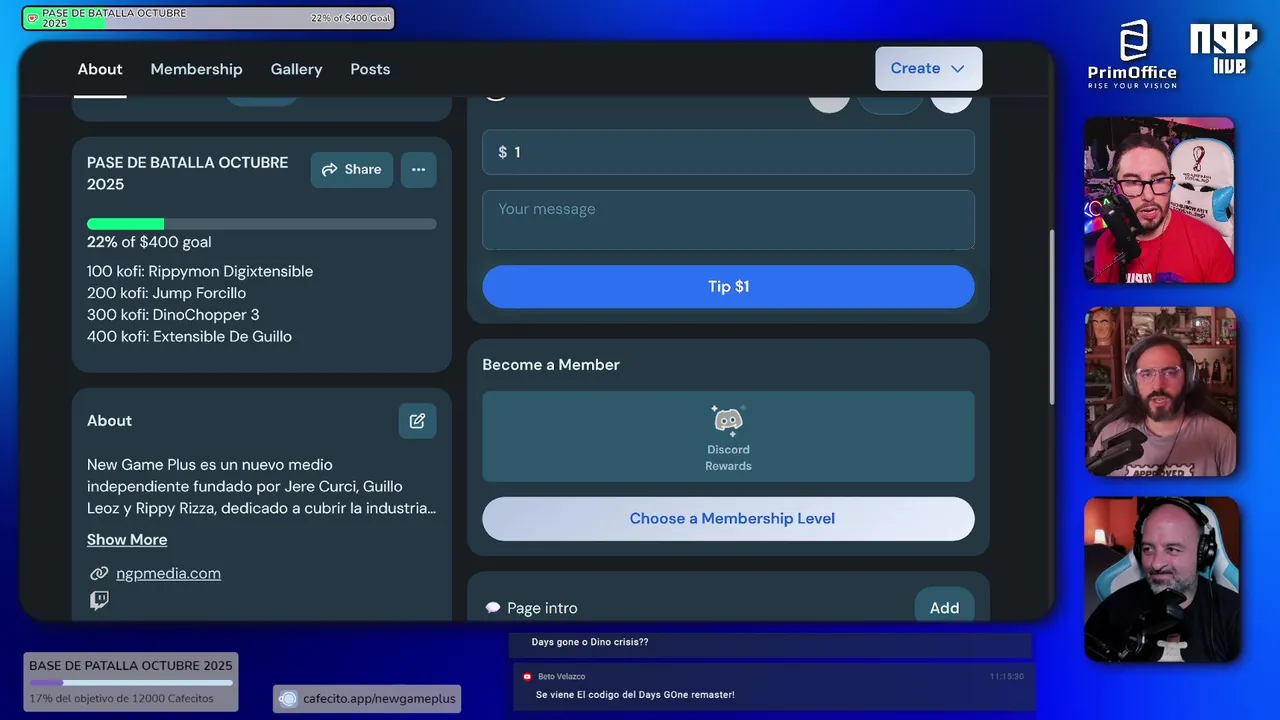1280x720 pixels.
Task: Select the bottom webcam feed, gaming chair
Action: click(x=1162, y=580)
